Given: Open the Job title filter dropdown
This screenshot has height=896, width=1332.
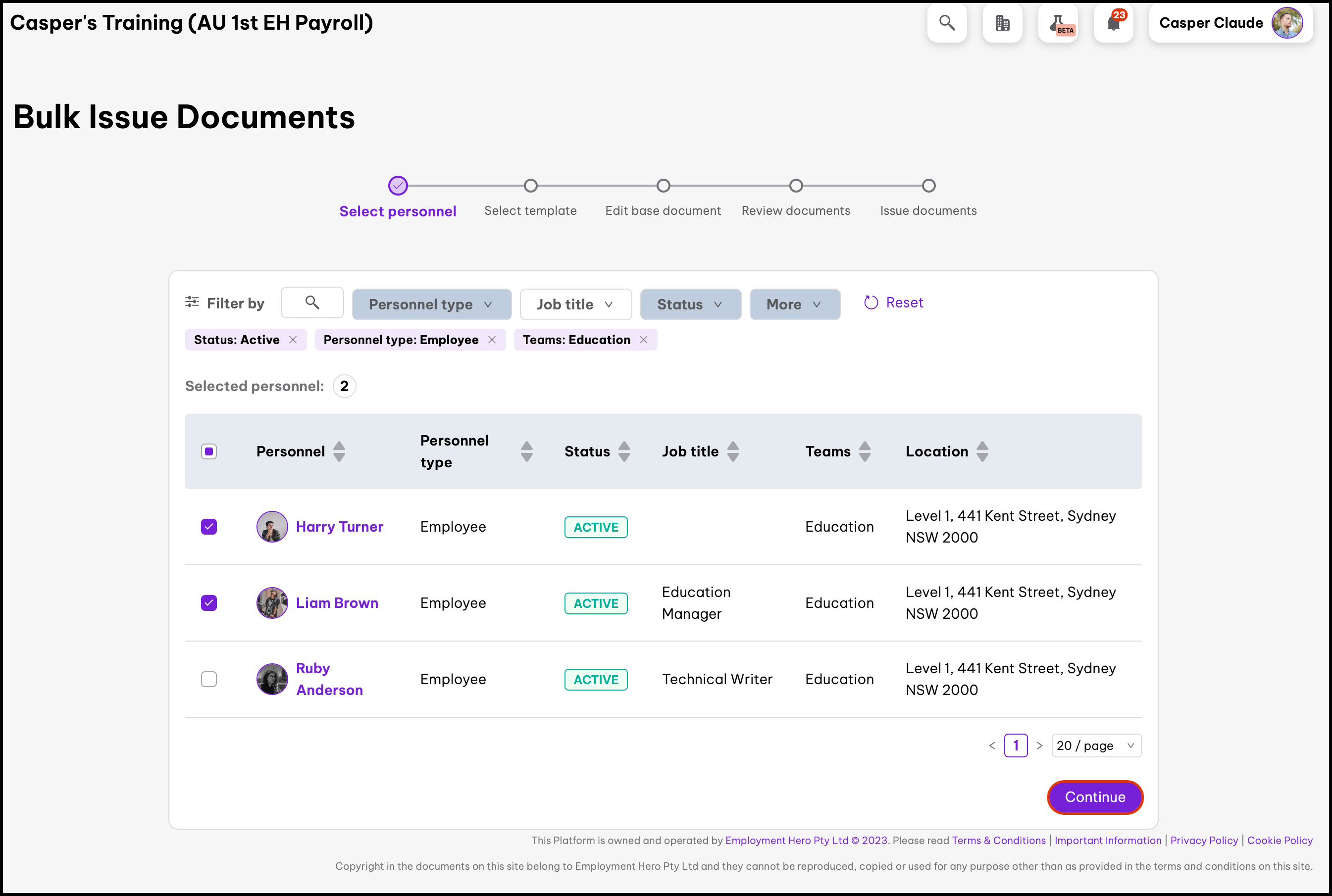Looking at the screenshot, I should pos(575,304).
